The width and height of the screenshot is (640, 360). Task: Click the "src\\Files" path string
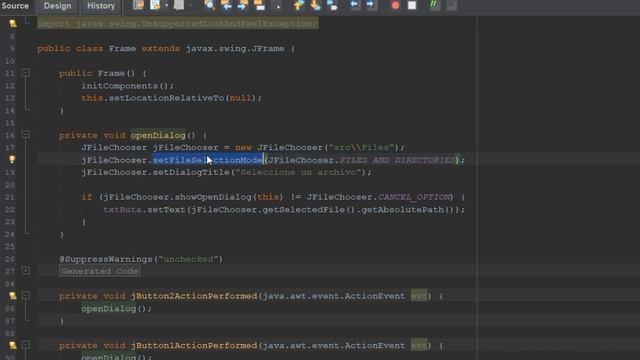click(x=361, y=147)
